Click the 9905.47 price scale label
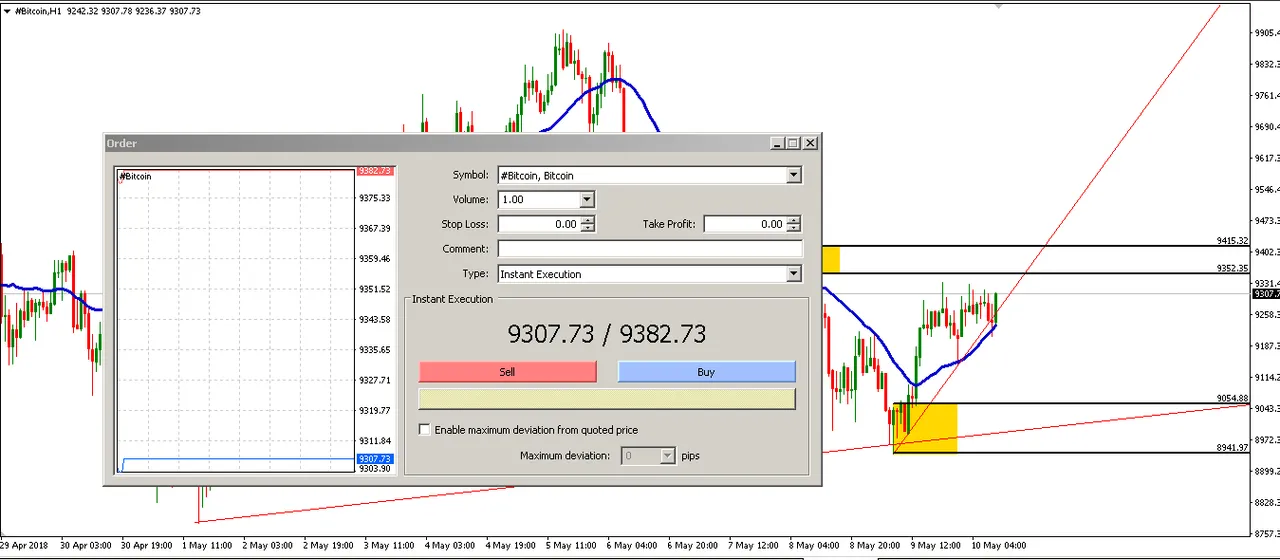1280x560 pixels. pyautogui.click(x=1267, y=33)
